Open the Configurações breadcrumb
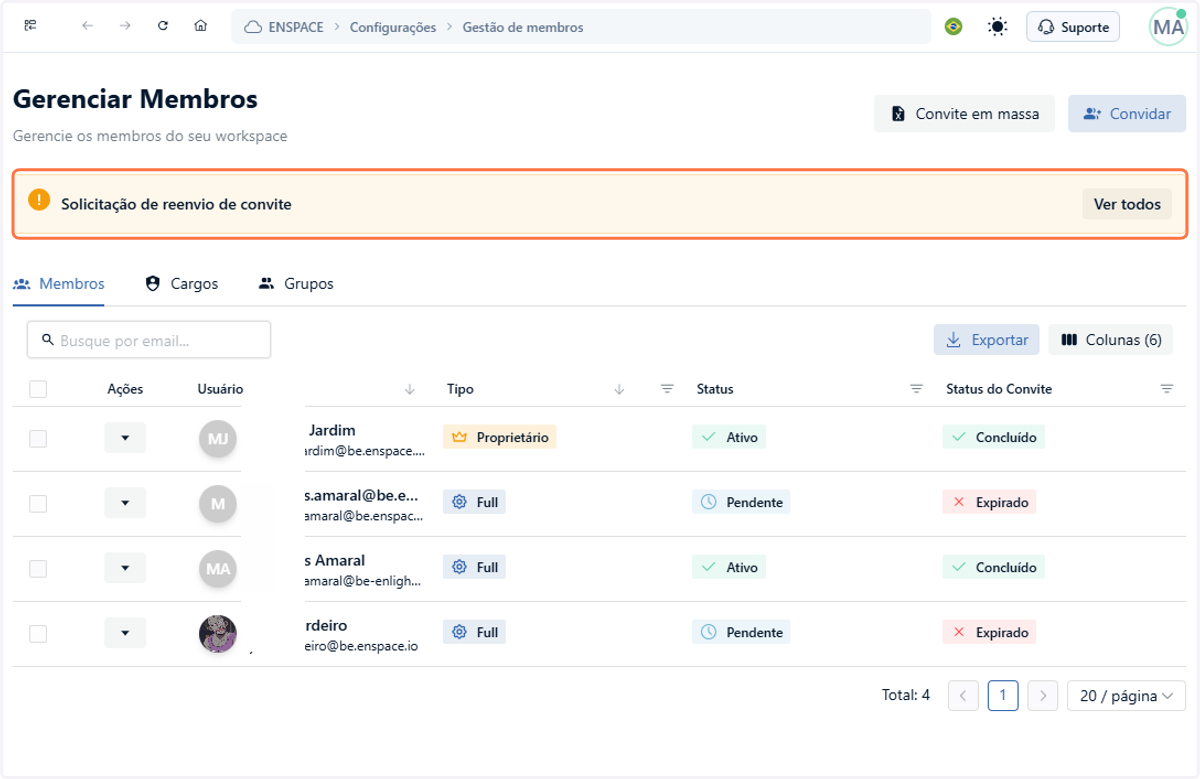The image size is (1200, 779). click(x=393, y=27)
